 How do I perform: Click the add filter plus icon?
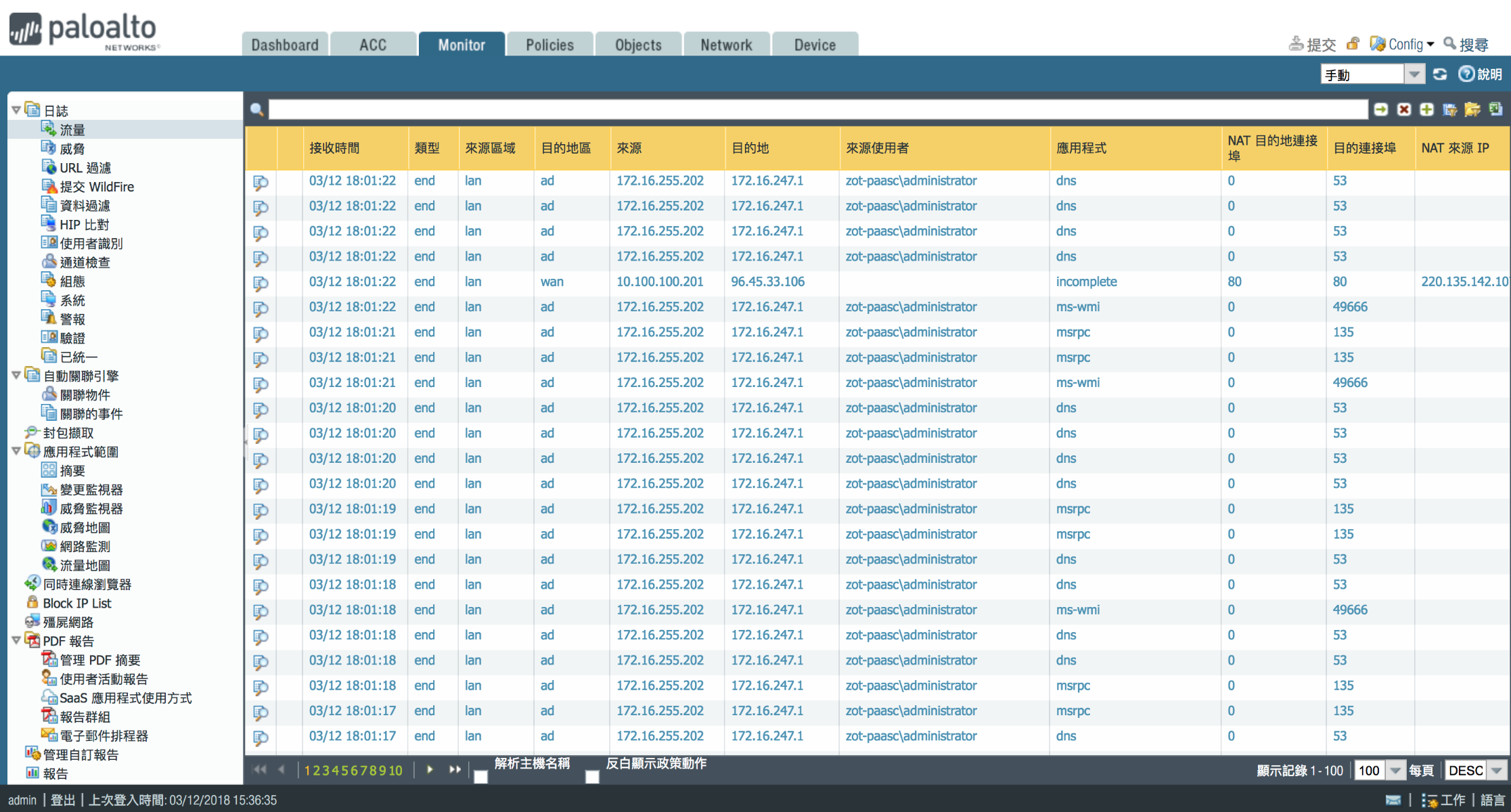[1426, 109]
